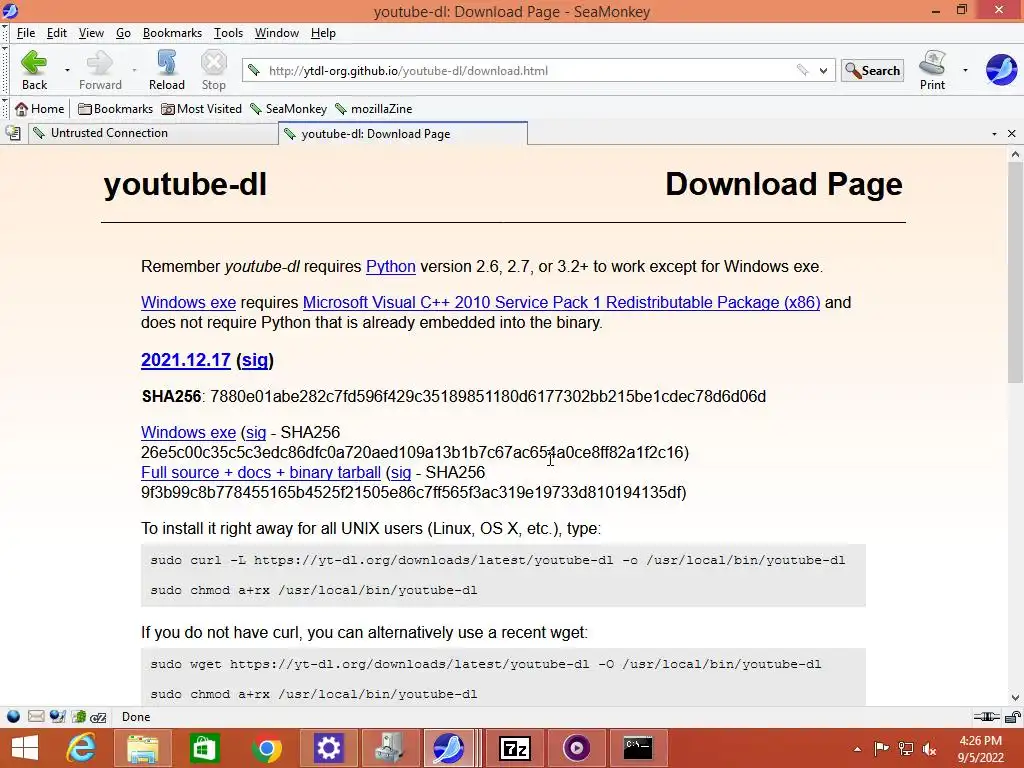Go back with the Back arrow button
This screenshot has height=768, width=1024.
click(x=34, y=70)
